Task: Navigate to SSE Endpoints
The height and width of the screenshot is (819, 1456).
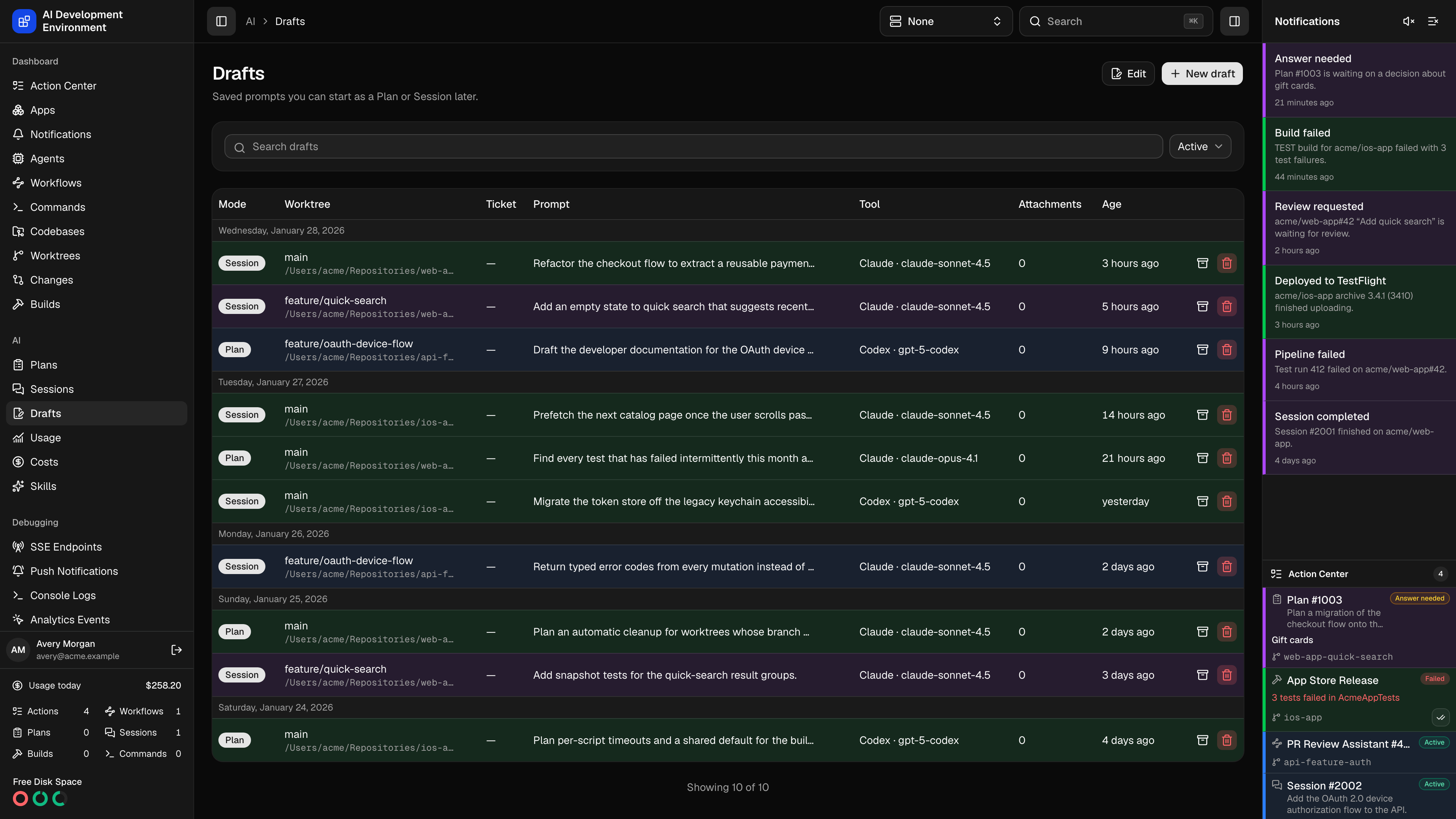Action: click(97, 547)
